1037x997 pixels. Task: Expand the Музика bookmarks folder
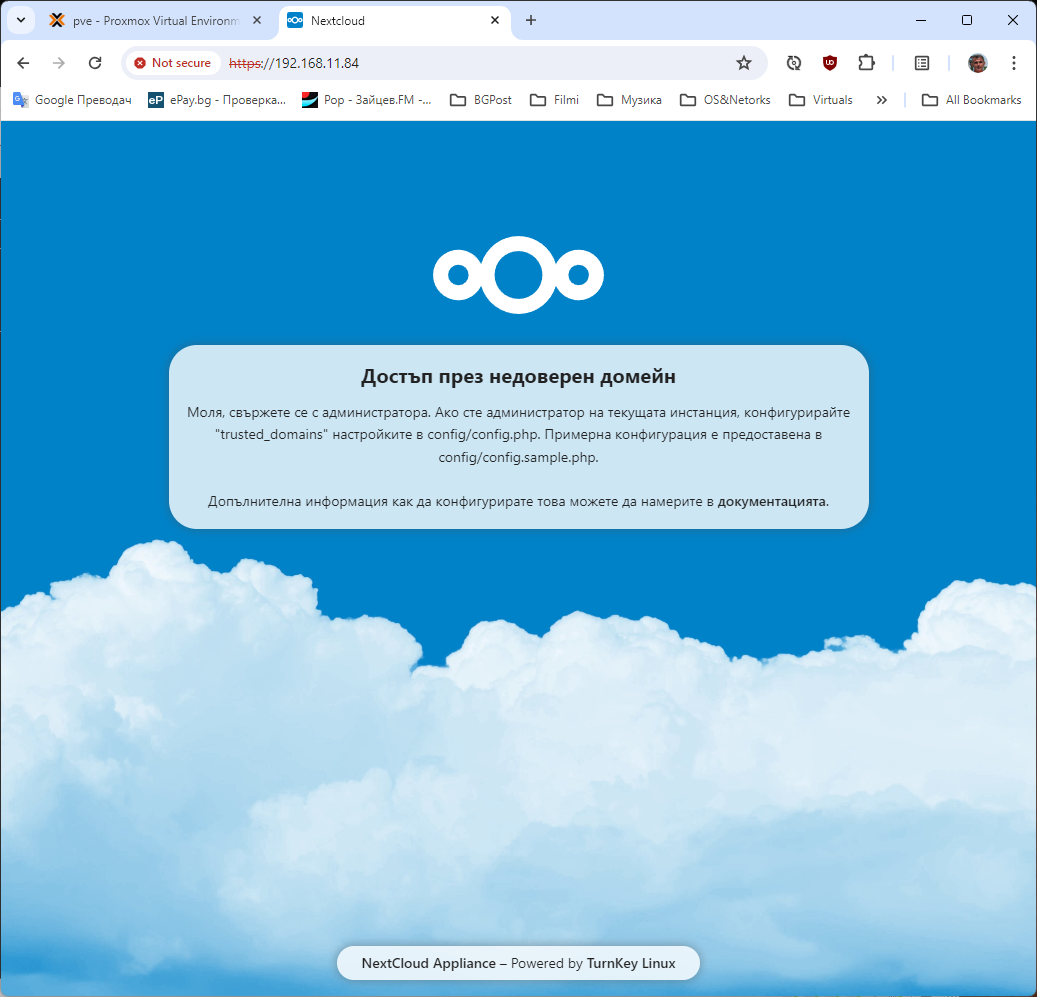click(x=629, y=100)
